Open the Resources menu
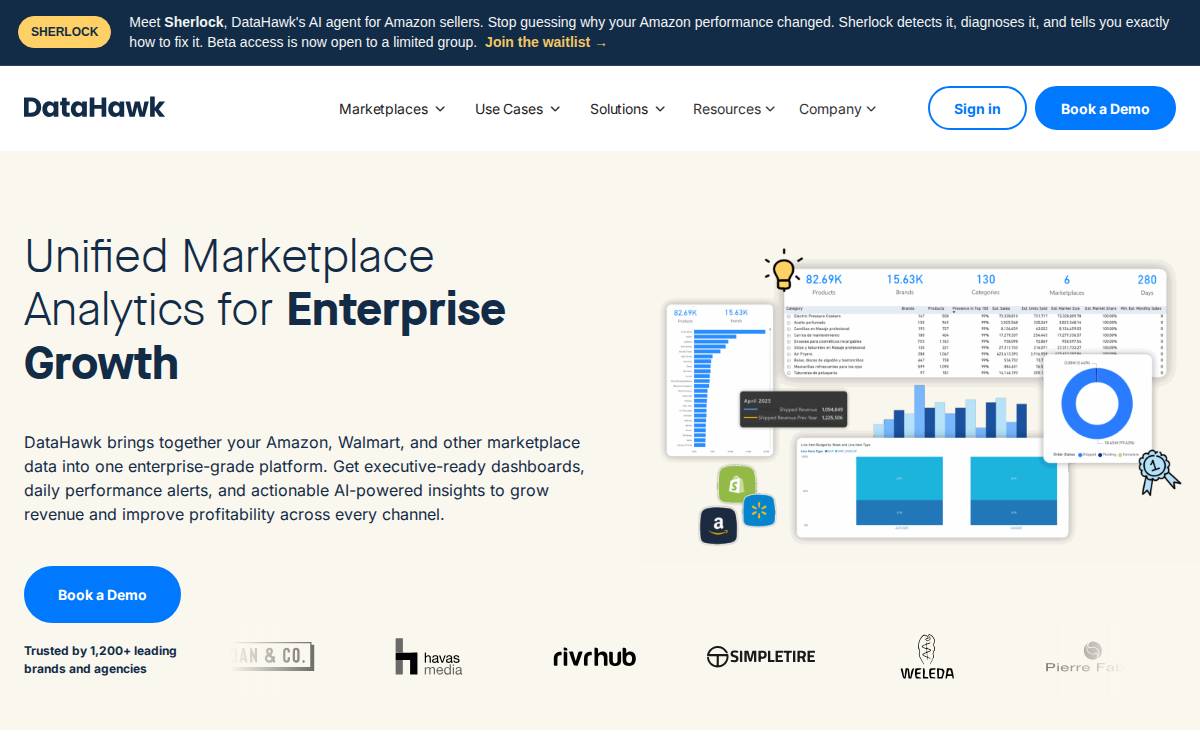 point(734,109)
